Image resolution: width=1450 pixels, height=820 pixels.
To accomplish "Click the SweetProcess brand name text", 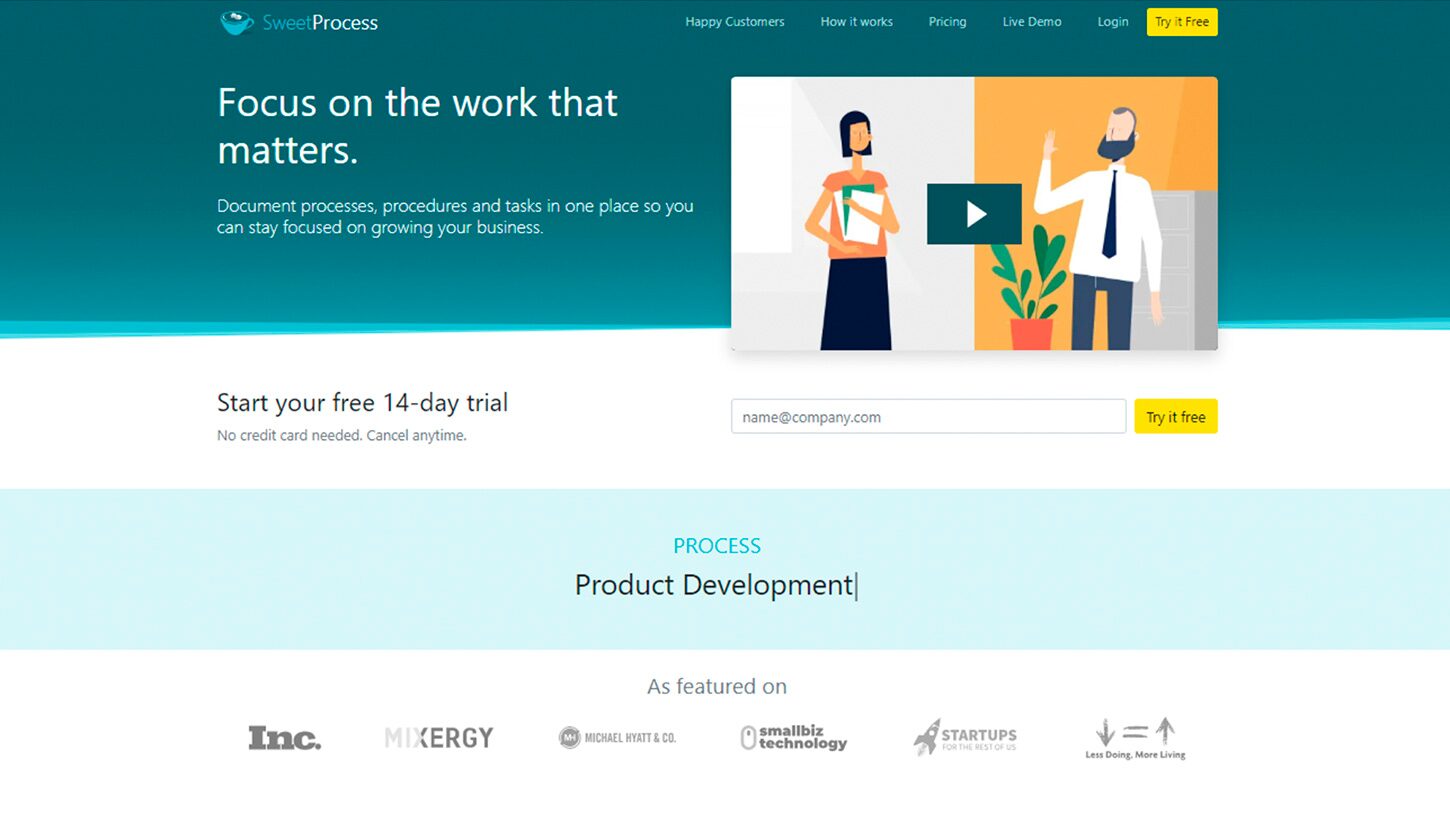I will point(320,23).
